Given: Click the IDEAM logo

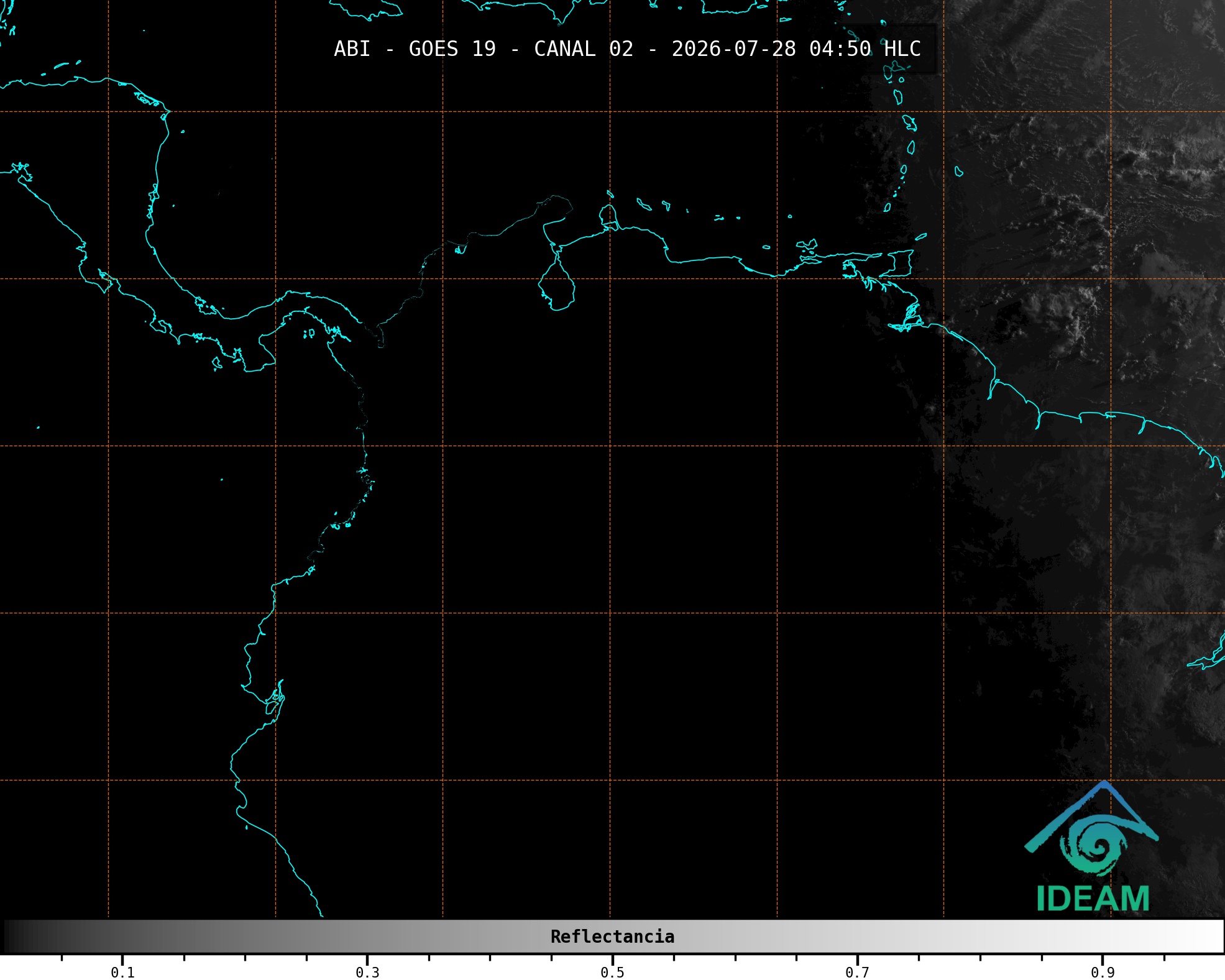Looking at the screenshot, I should [1092, 847].
